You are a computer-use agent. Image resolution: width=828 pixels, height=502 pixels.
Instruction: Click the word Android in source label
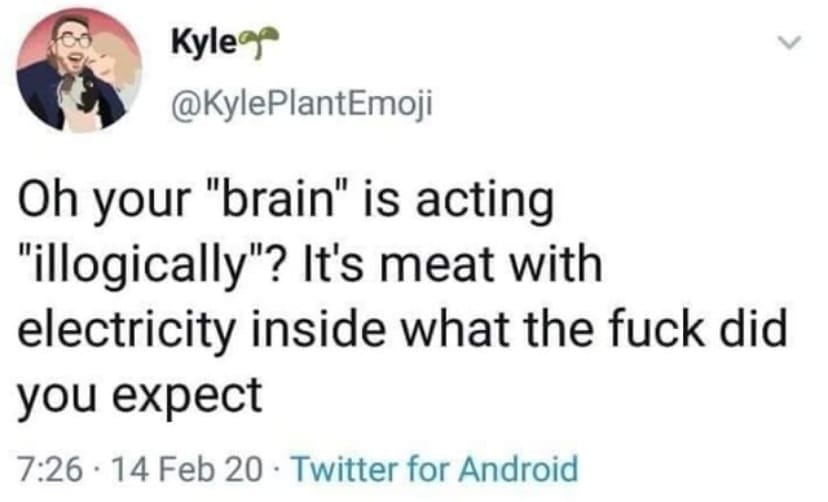point(519,469)
